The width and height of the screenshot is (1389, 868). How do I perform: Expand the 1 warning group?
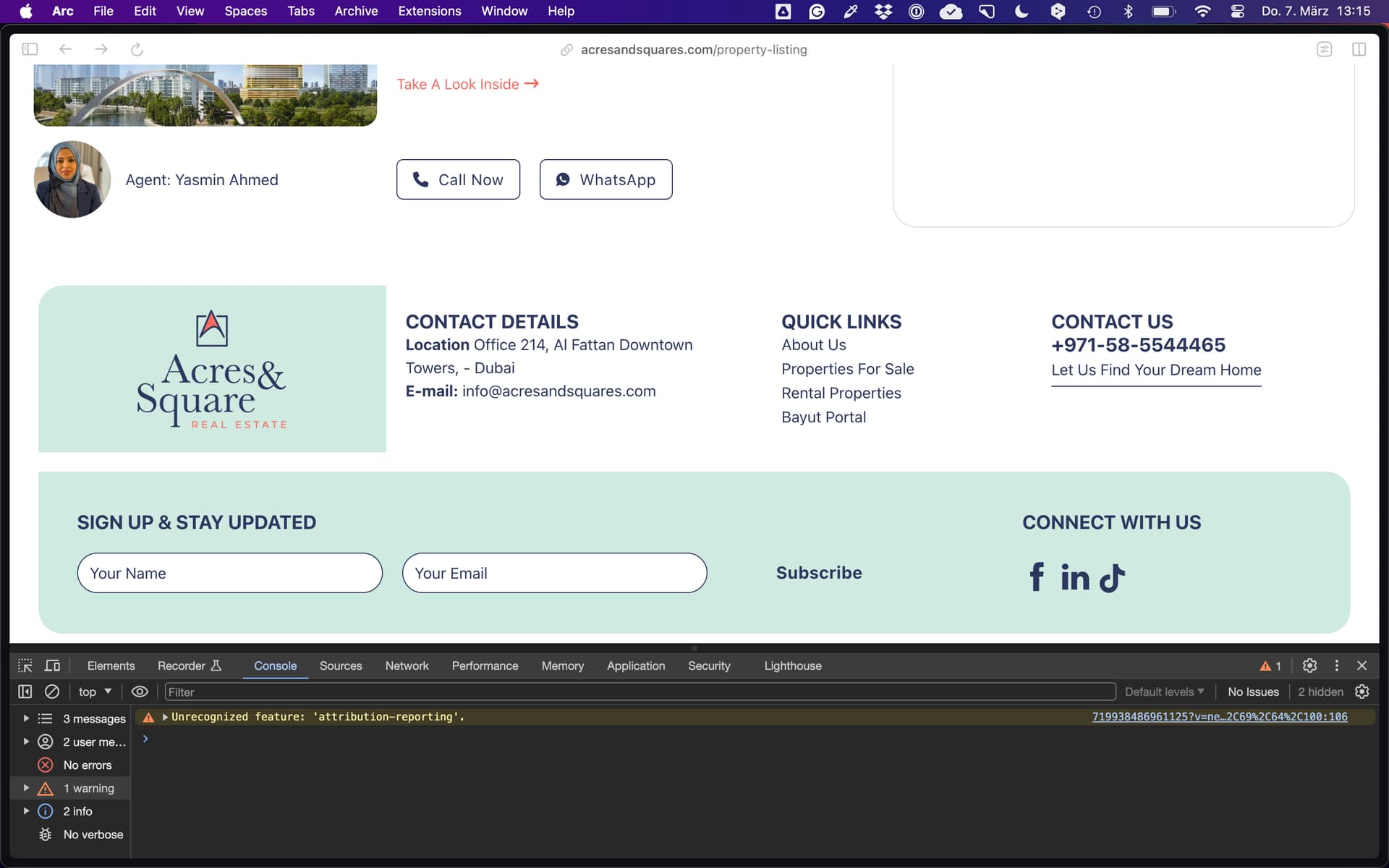(x=26, y=788)
